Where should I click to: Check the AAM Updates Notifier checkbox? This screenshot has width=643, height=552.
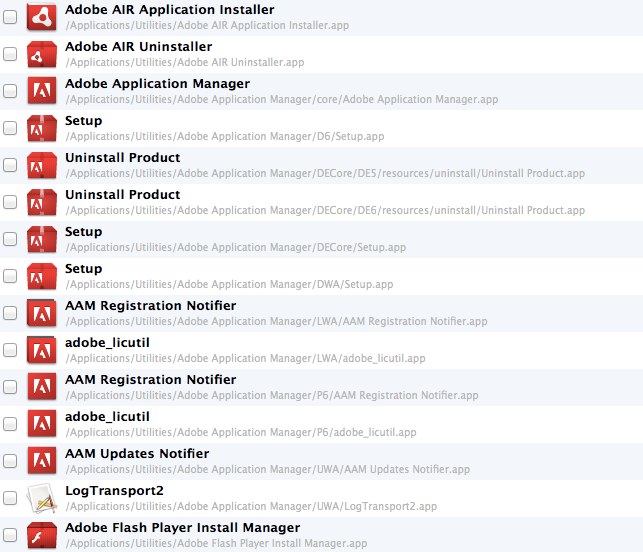coord(10,461)
